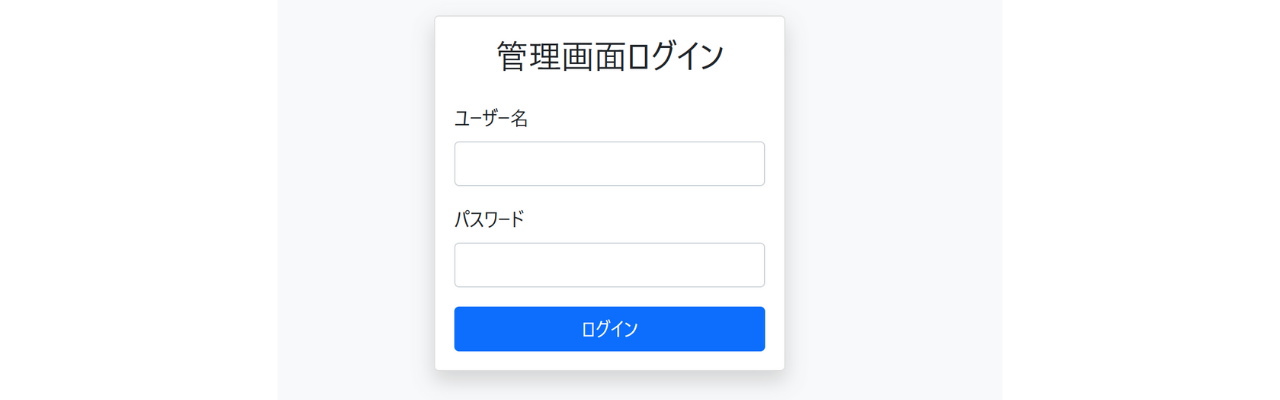Activate the text box below ユーザー名

coord(609,163)
